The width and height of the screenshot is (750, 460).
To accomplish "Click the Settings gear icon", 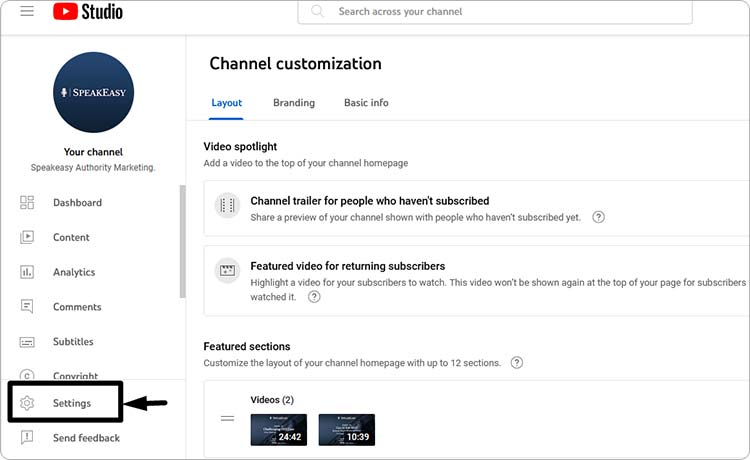I will pyautogui.click(x=27, y=403).
